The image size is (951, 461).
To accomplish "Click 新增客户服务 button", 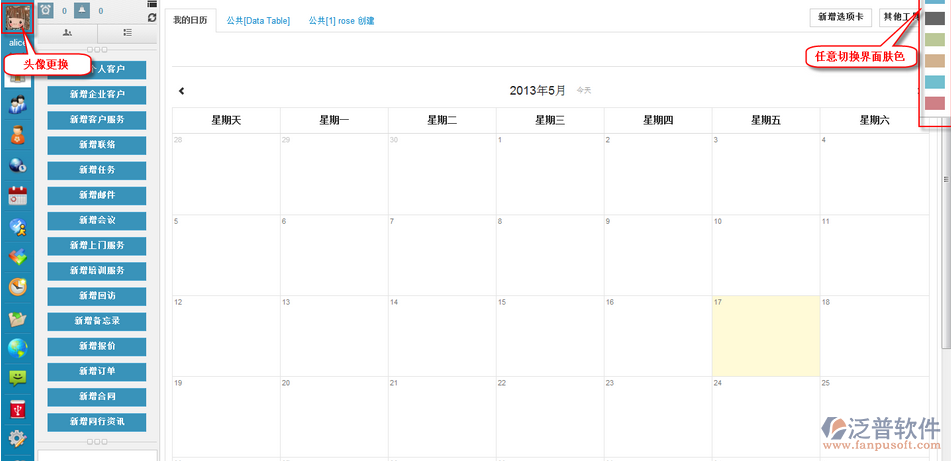I will (97, 120).
